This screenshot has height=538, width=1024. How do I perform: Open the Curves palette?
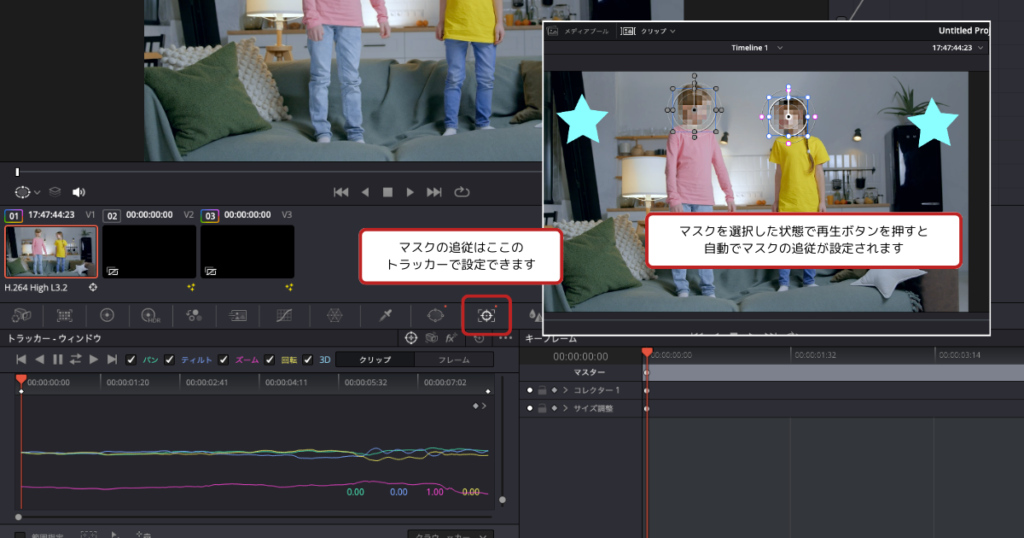coord(285,315)
